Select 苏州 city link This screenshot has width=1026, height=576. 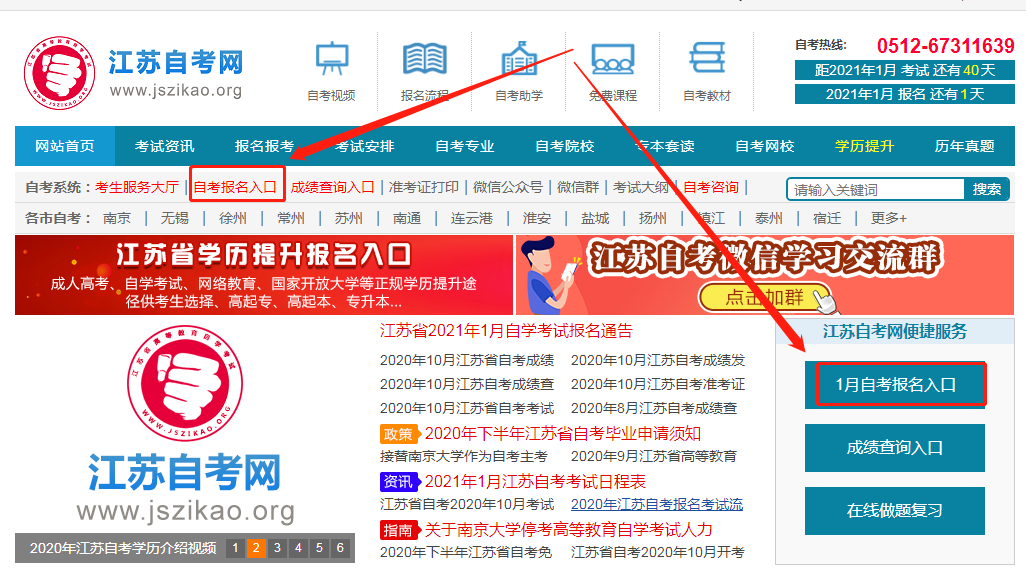click(x=348, y=218)
